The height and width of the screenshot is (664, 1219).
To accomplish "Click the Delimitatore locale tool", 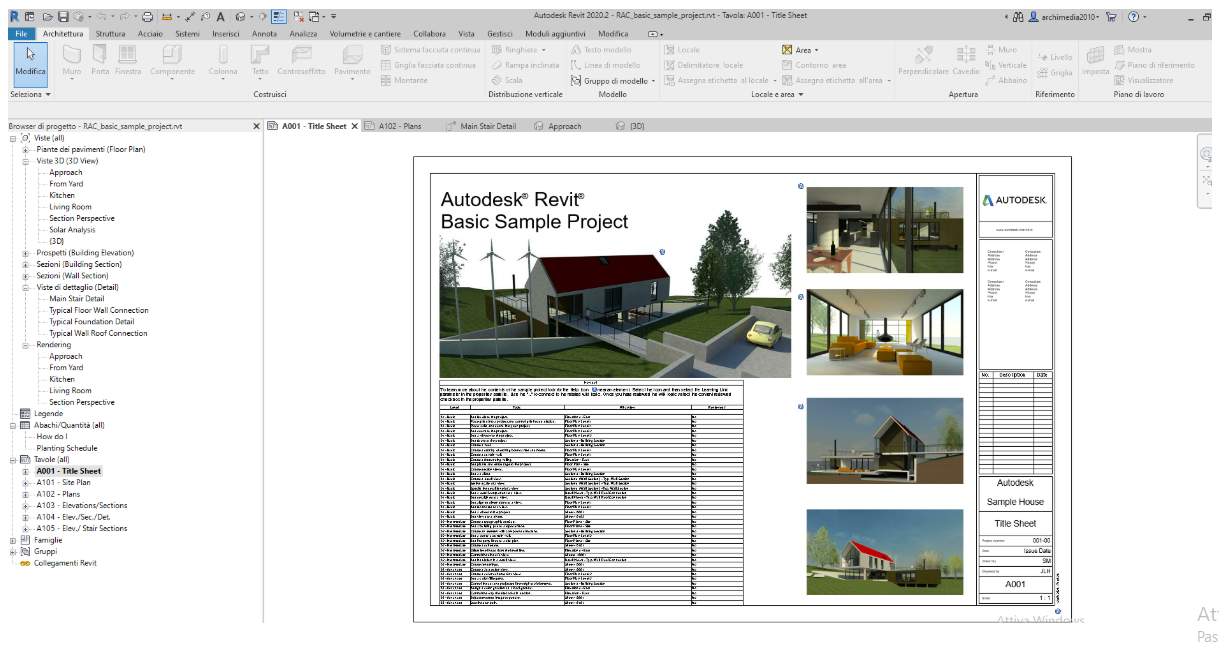I will click(x=705, y=65).
